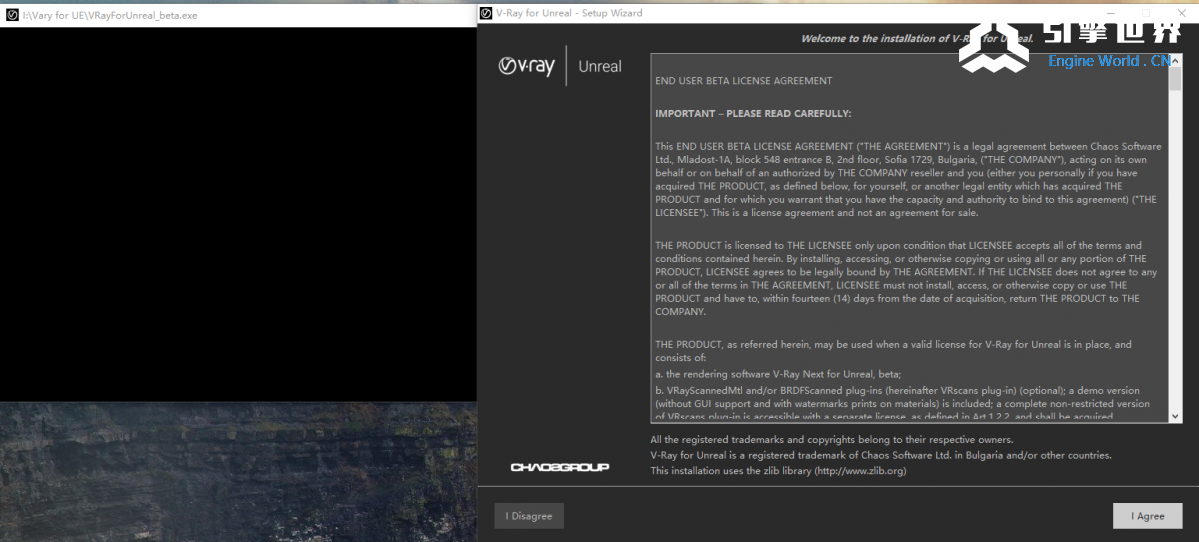Screen dimensions: 1199x542
Task: Click the V-Ray icon in Setup Wizard title bar
Action: pyautogui.click(x=485, y=13)
